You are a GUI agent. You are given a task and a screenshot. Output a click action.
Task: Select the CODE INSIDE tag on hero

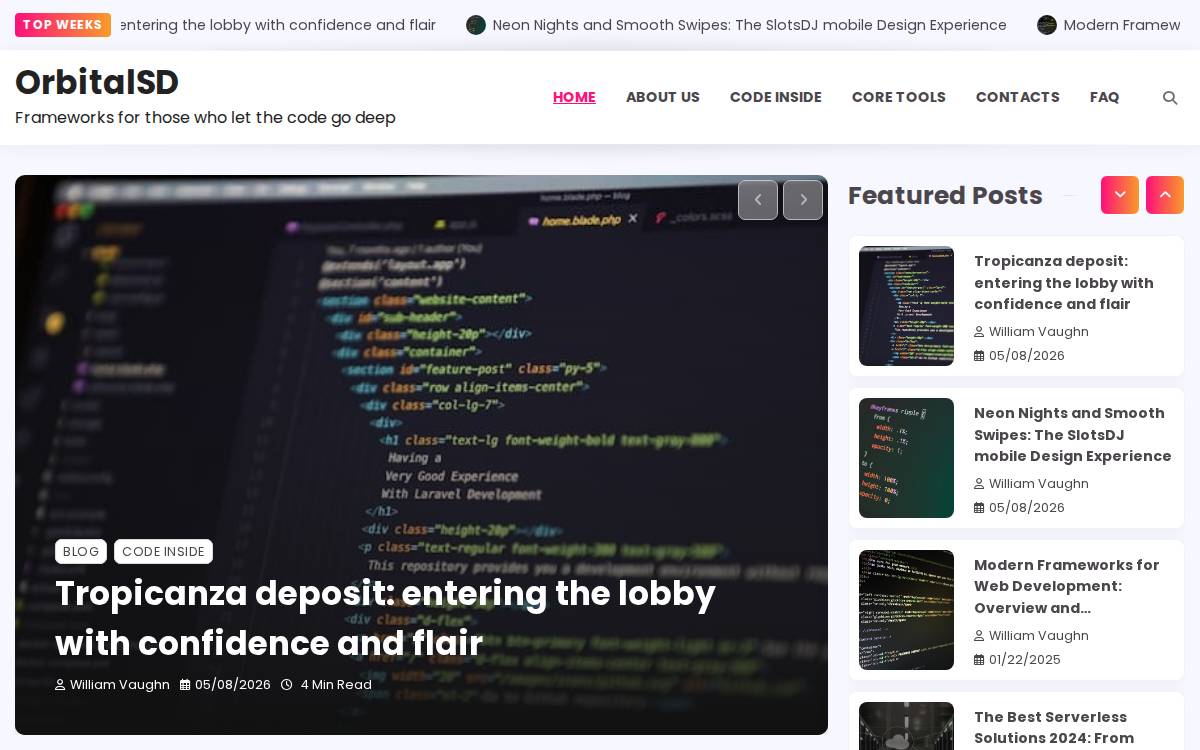point(163,551)
